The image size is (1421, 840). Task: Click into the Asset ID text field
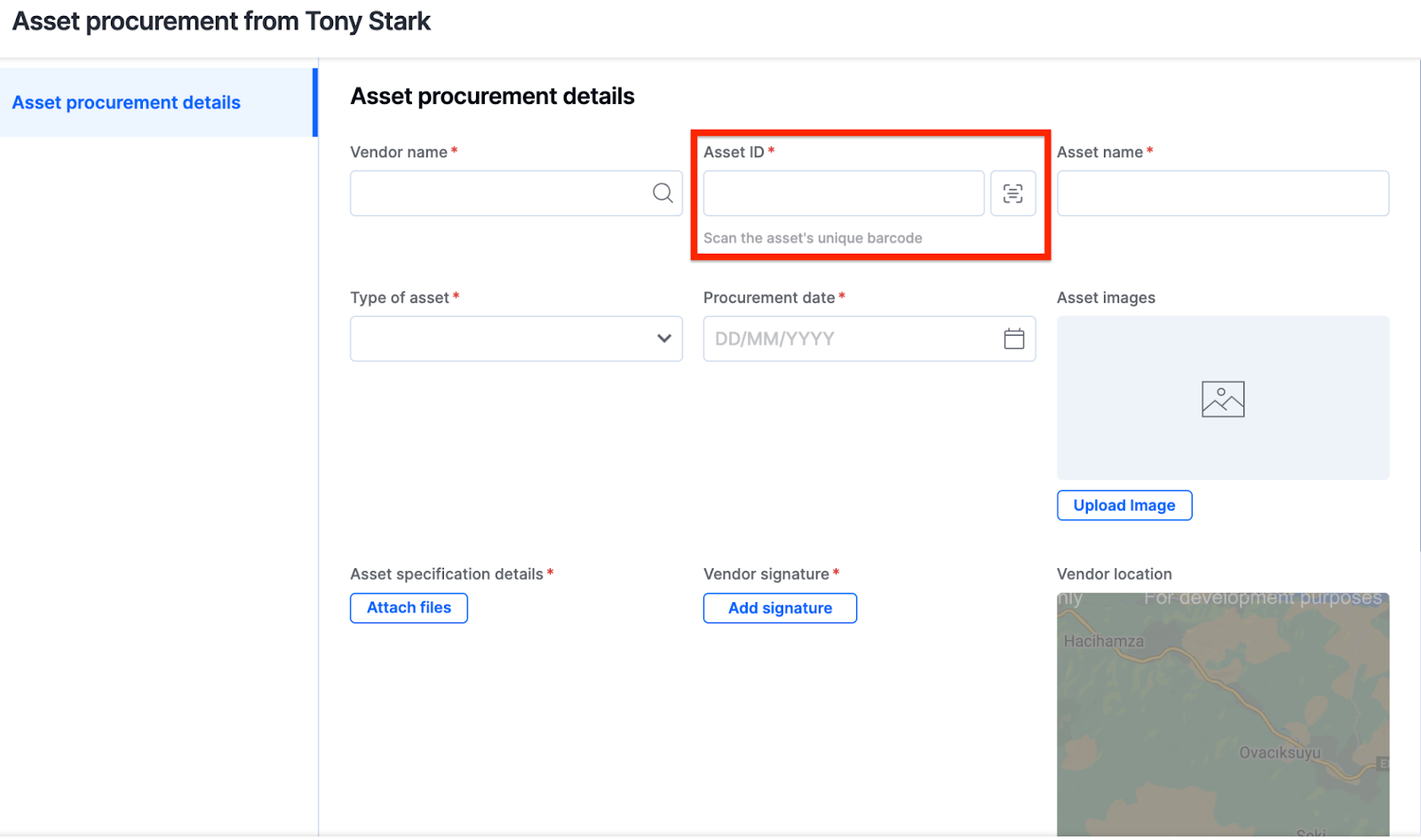(843, 194)
